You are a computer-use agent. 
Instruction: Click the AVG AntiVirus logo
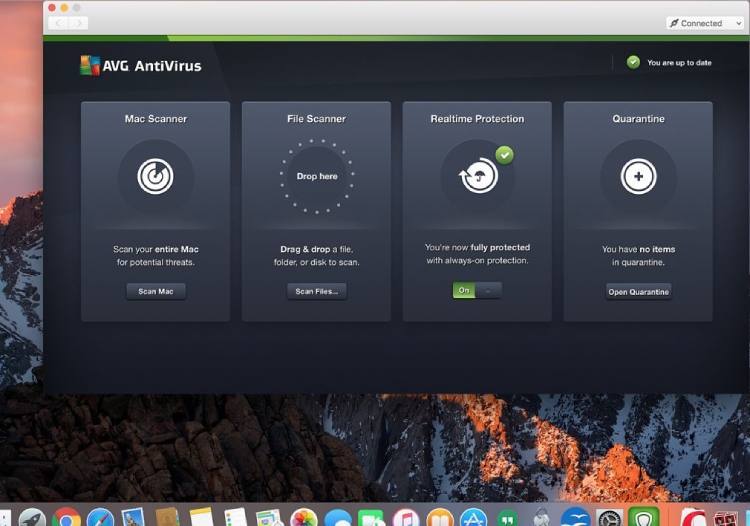[141, 66]
